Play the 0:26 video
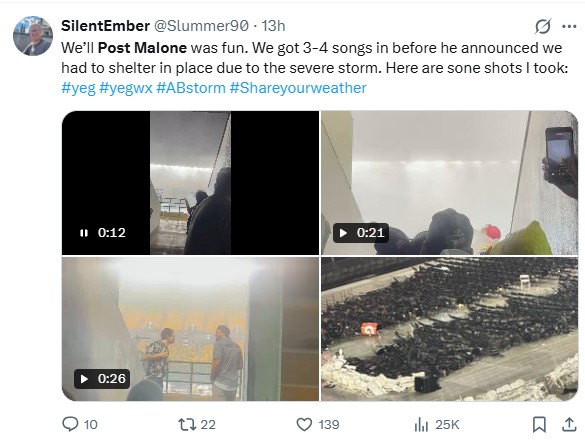The height and width of the screenshot is (442, 585). 84,379
